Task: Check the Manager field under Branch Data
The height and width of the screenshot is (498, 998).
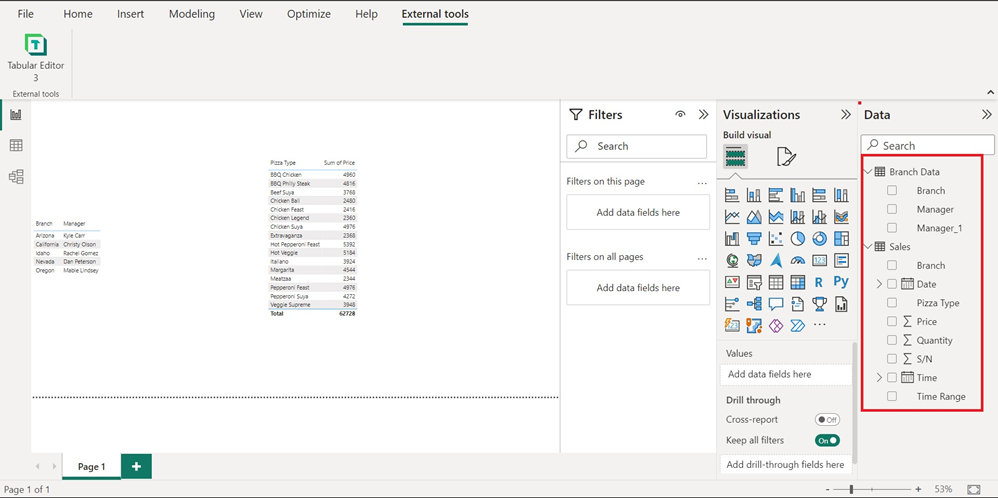Action: point(892,209)
